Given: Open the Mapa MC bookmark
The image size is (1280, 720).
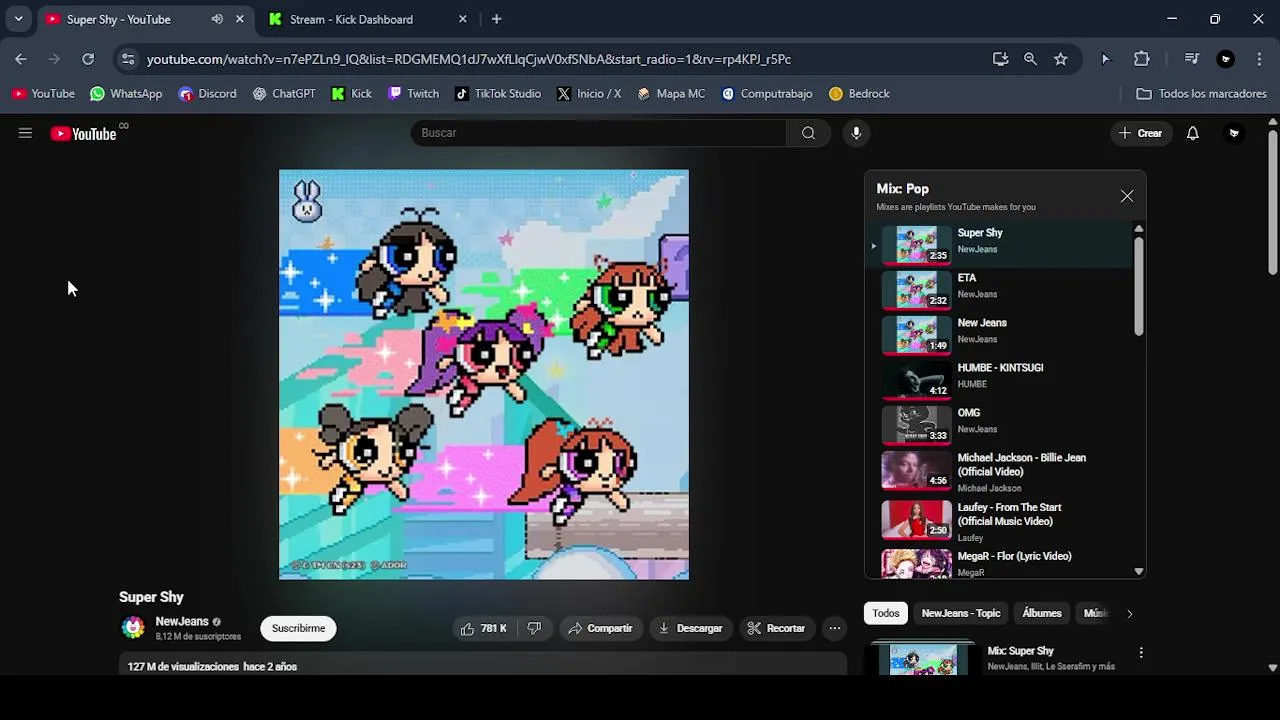Looking at the screenshot, I should click(671, 94).
